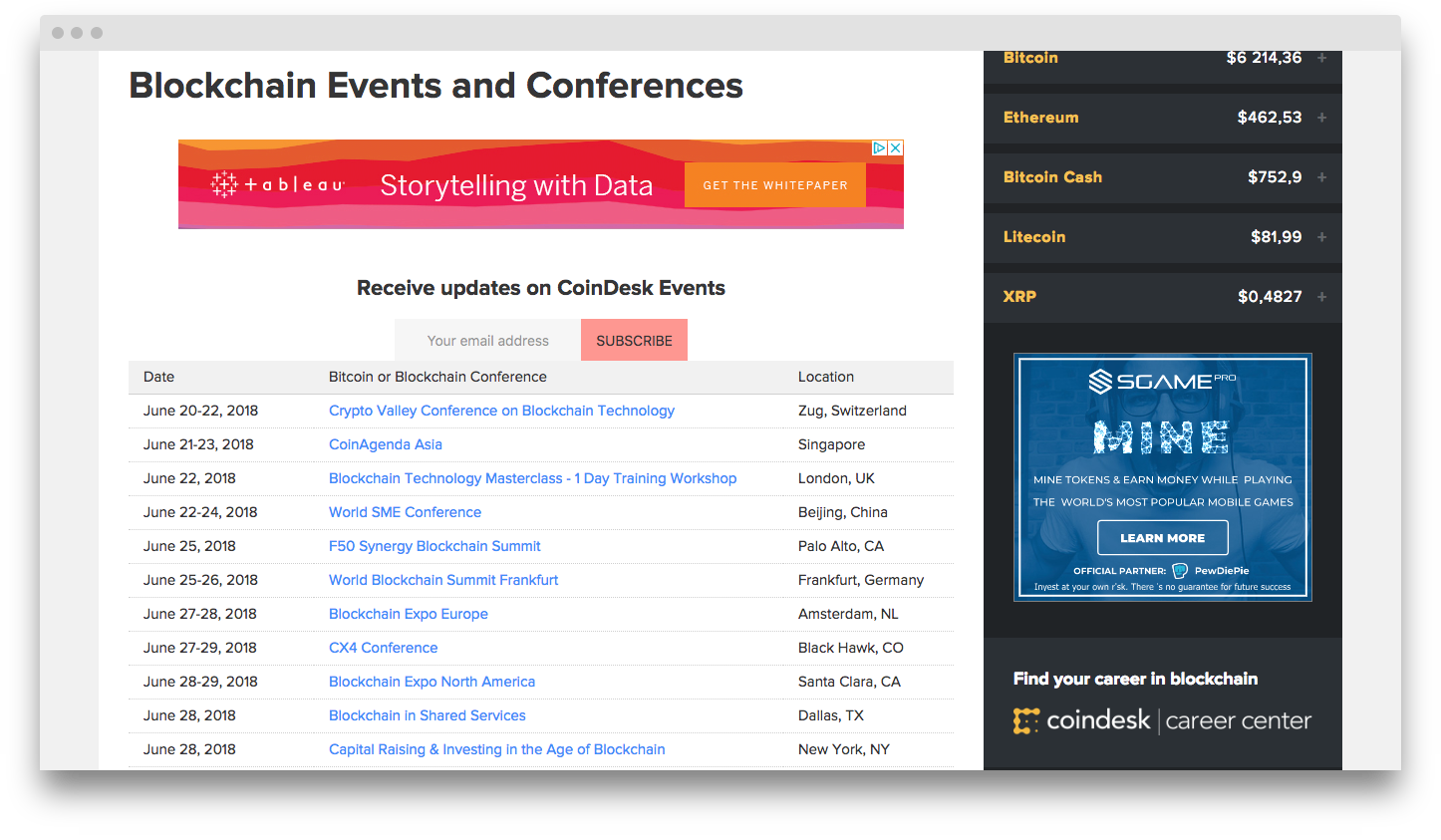Click the location Black Hawk, CO

pyautogui.click(x=851, y=648)
